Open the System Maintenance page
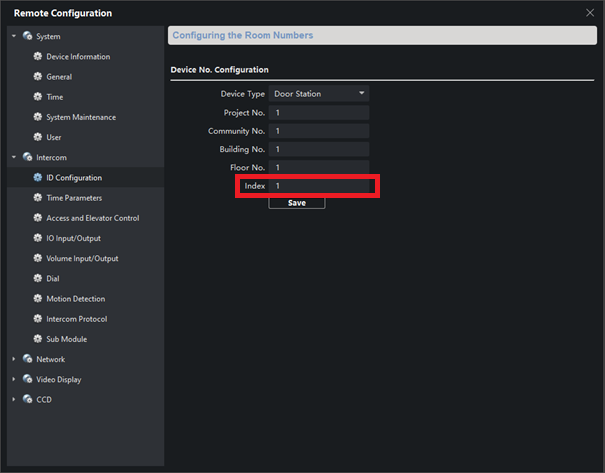605x473 pixels. pyautogui.click(x=80, y=117)
